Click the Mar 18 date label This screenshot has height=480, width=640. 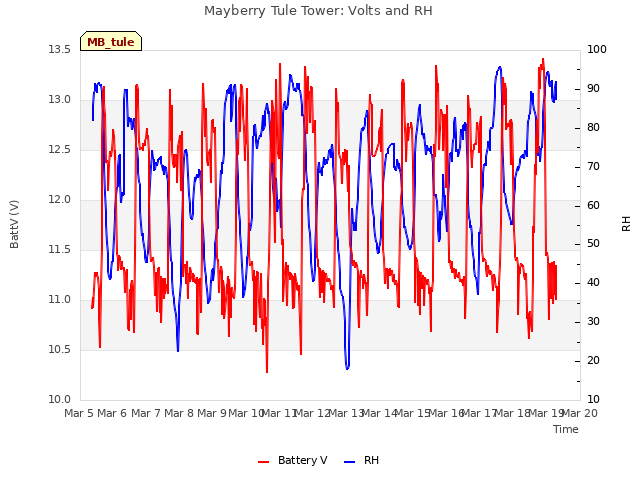(513, 413)
